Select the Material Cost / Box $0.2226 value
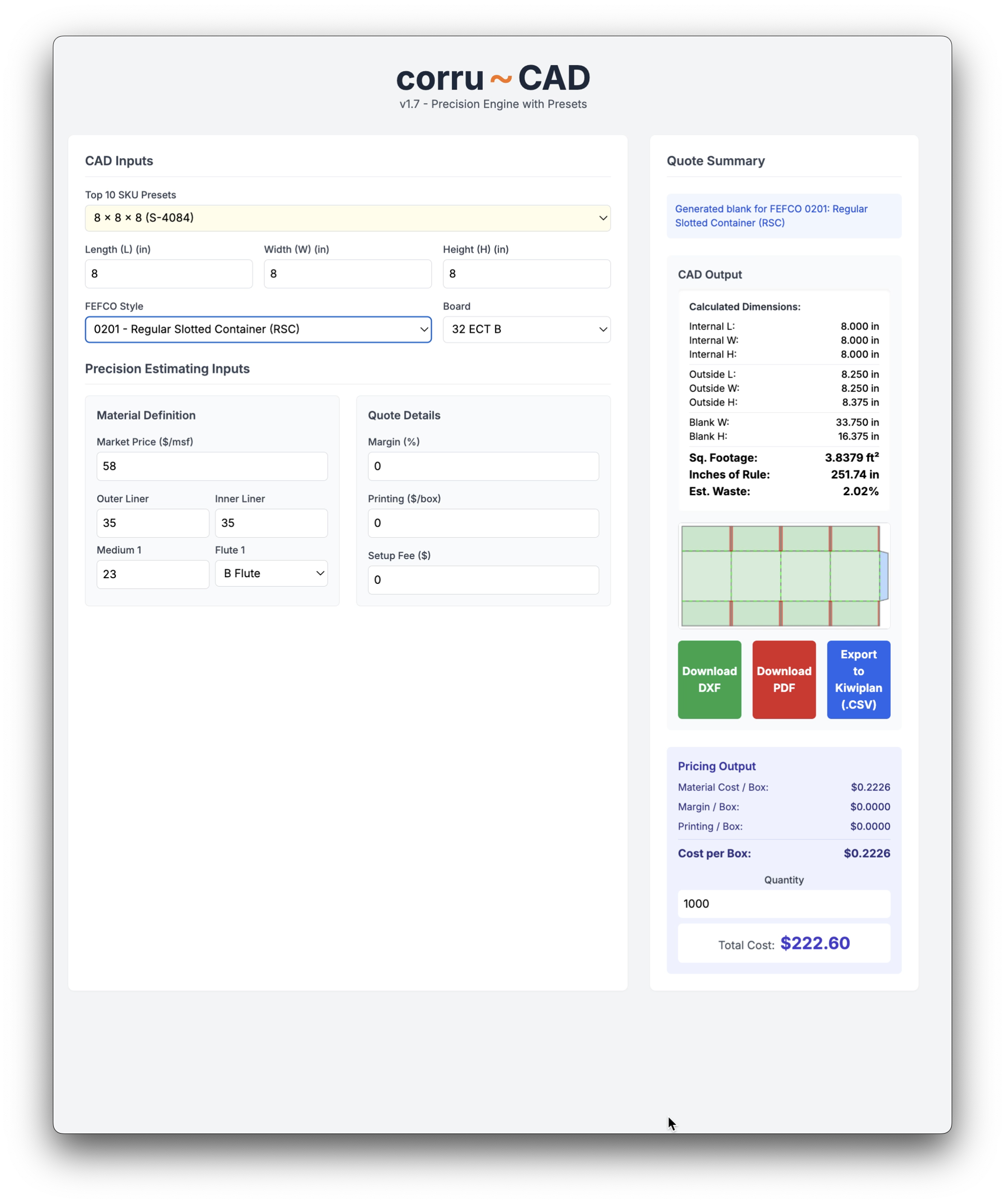Screen dimensions: 1005x1204 coord(870,787)
